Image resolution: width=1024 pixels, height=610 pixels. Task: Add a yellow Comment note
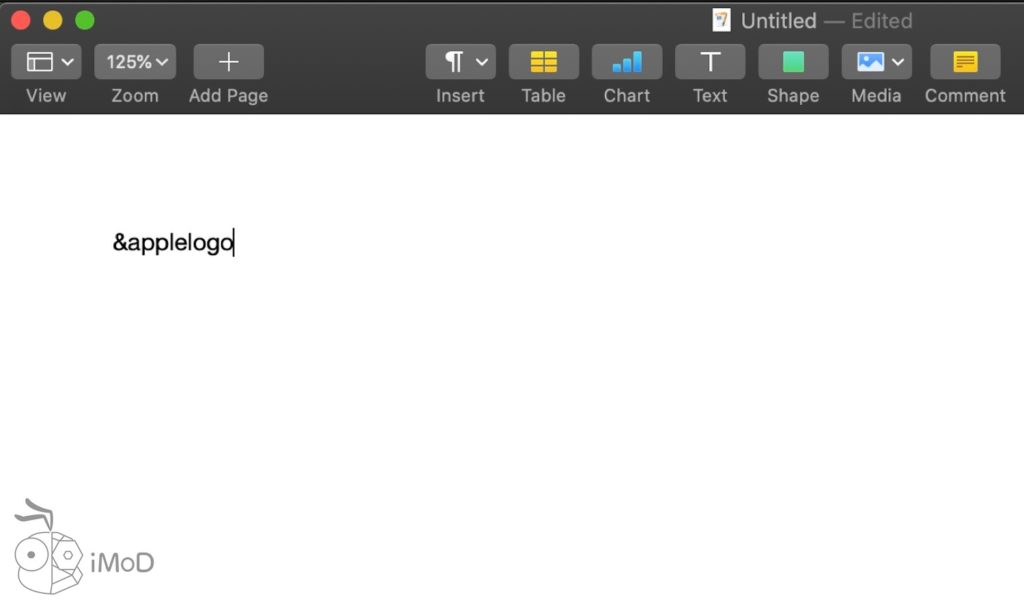click(965, 62)
